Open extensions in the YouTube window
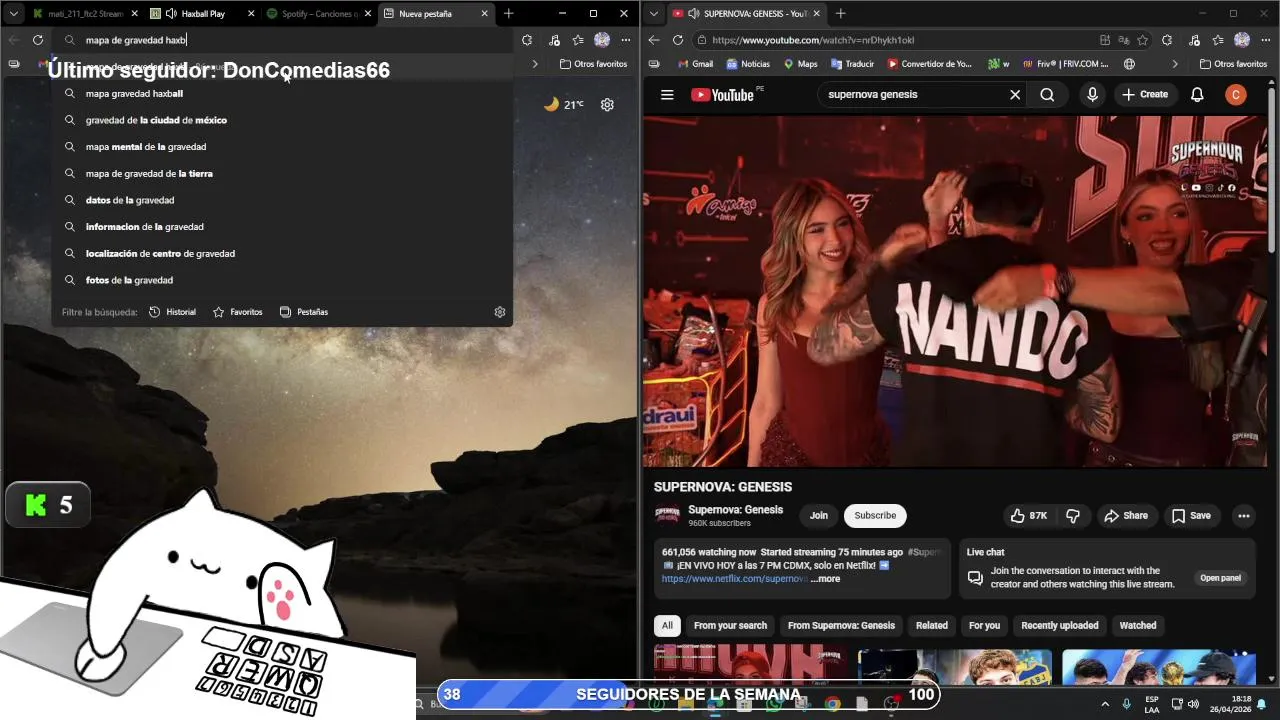Image resolution: width=1280 pixels, height=720 pixels. click(1167, 40)
